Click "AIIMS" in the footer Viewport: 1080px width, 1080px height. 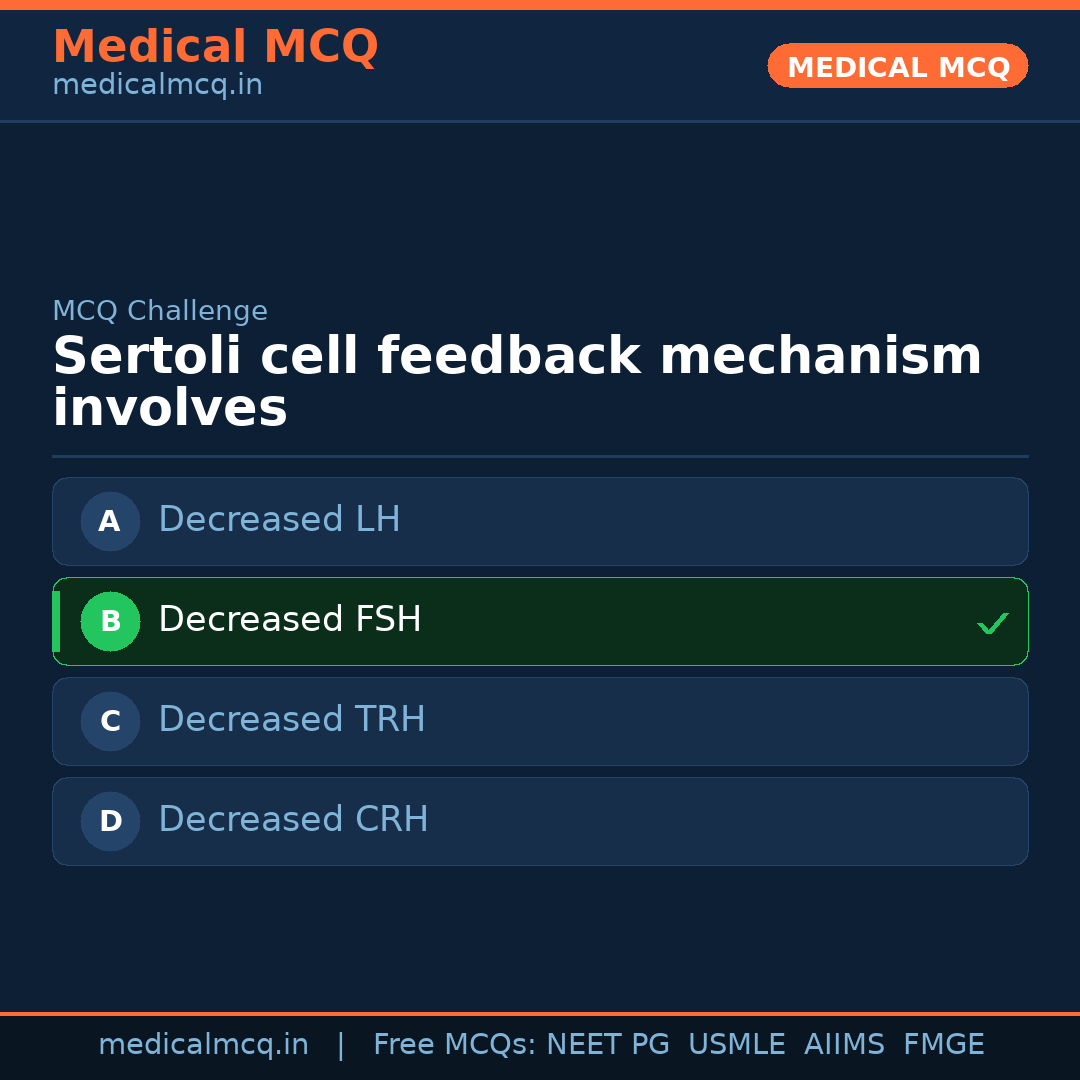[x=844, y=1045]
